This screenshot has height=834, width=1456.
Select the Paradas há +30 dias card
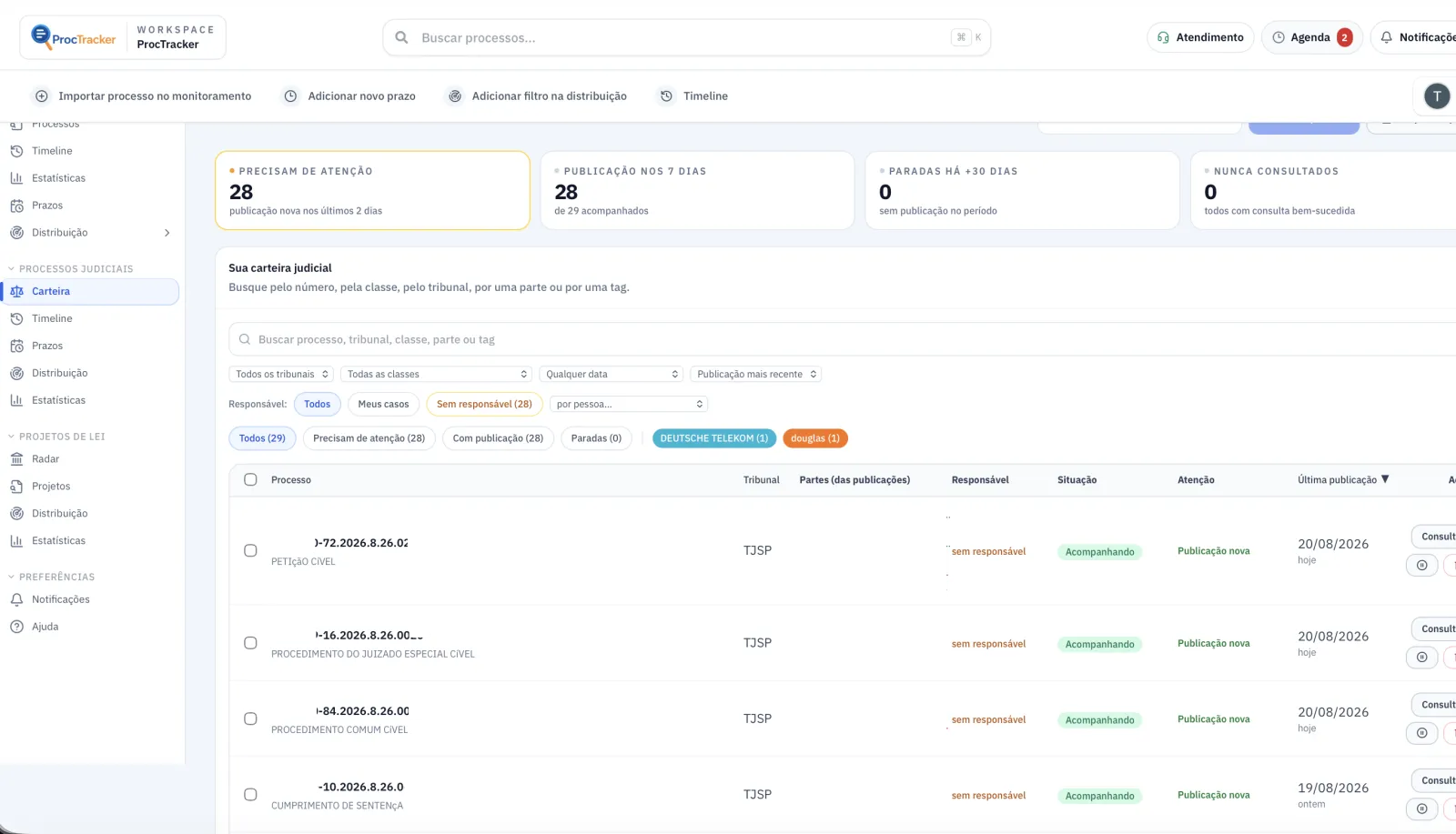[1022, 190]
